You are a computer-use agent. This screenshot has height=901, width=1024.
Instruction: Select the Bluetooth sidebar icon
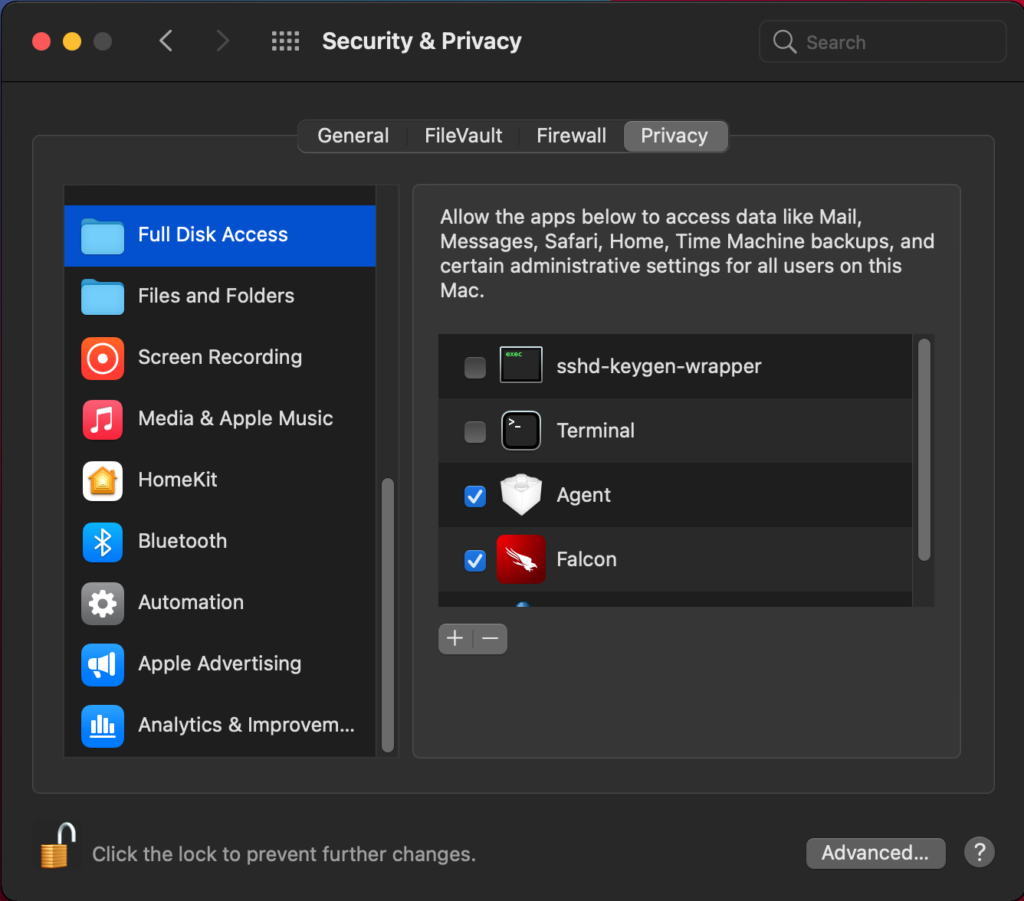[x=102, y=541]
